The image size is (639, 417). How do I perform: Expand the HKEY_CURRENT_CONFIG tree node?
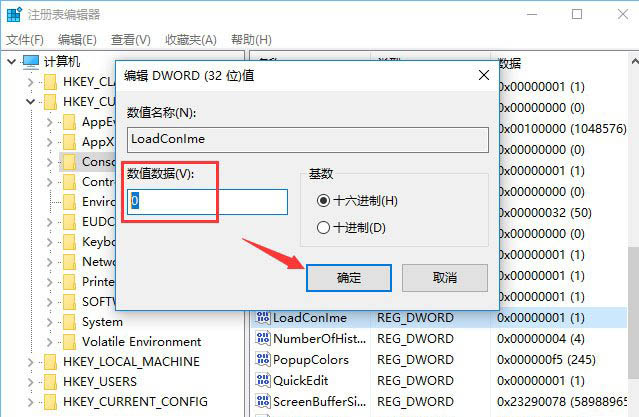pos(30,402)
